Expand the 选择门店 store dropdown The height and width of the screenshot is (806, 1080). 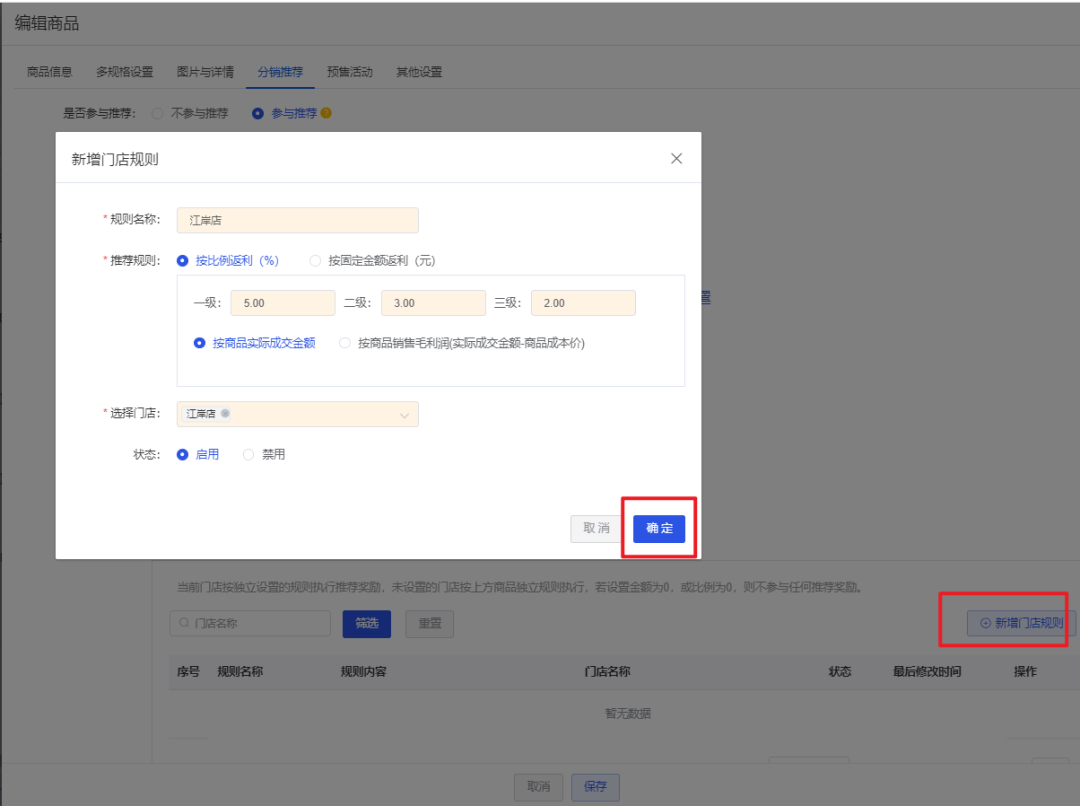403,414
